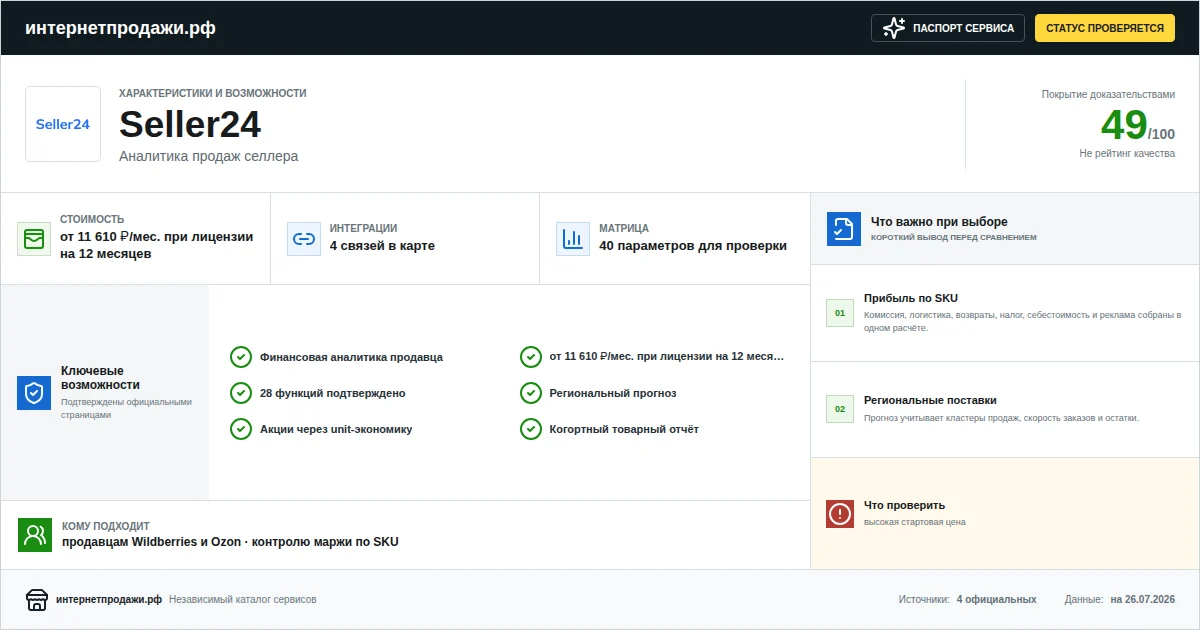This screenshot has width=1200, height=630.
Task: Click the Статус проверяется yellow button
Action: click(1105, 28)
